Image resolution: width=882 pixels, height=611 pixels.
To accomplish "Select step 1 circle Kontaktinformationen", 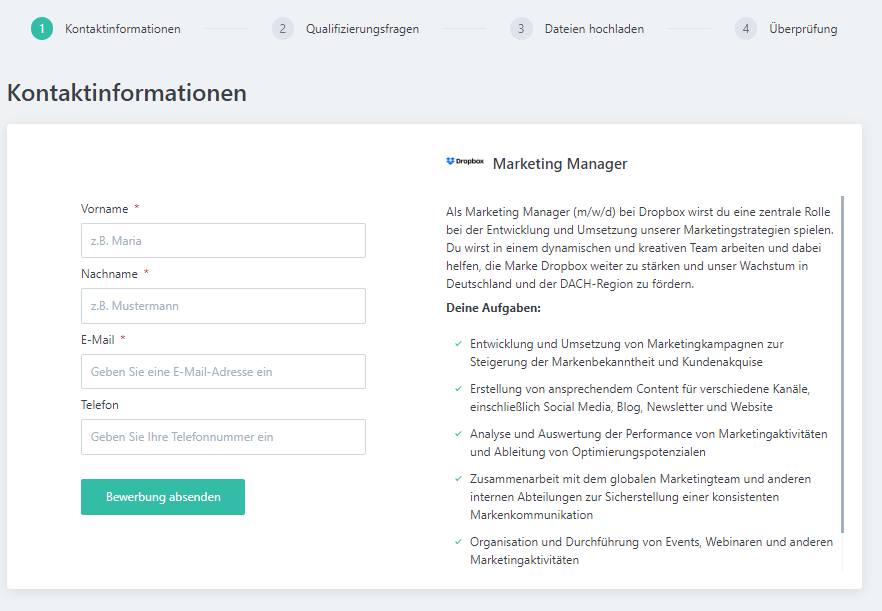I will [42, 29].
